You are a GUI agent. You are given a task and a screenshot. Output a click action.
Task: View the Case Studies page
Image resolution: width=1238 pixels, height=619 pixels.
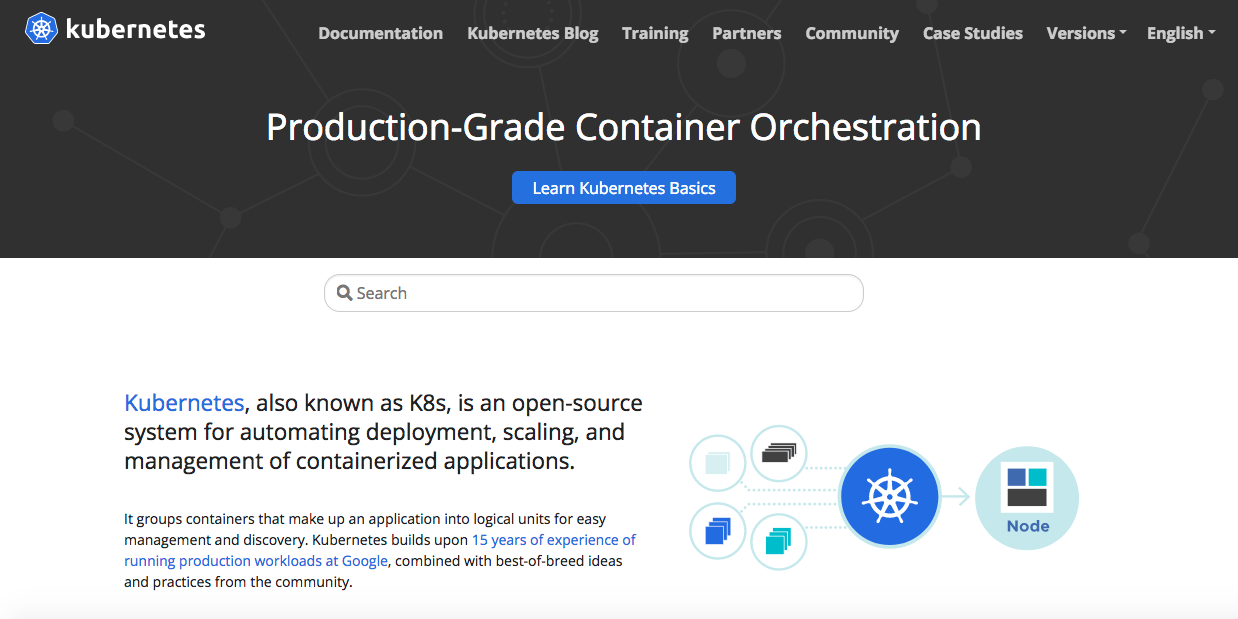pos(972,33)
